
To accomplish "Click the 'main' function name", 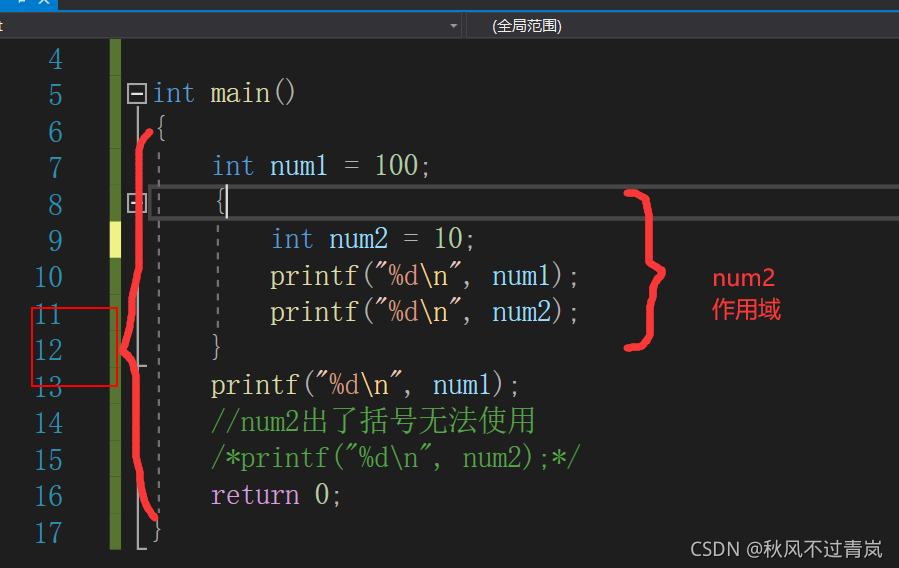I will coord(240,93).
